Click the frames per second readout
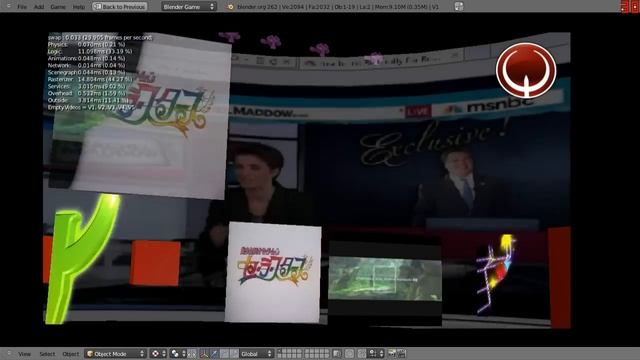This screenshot has width=640, height=360. [100, 38]
